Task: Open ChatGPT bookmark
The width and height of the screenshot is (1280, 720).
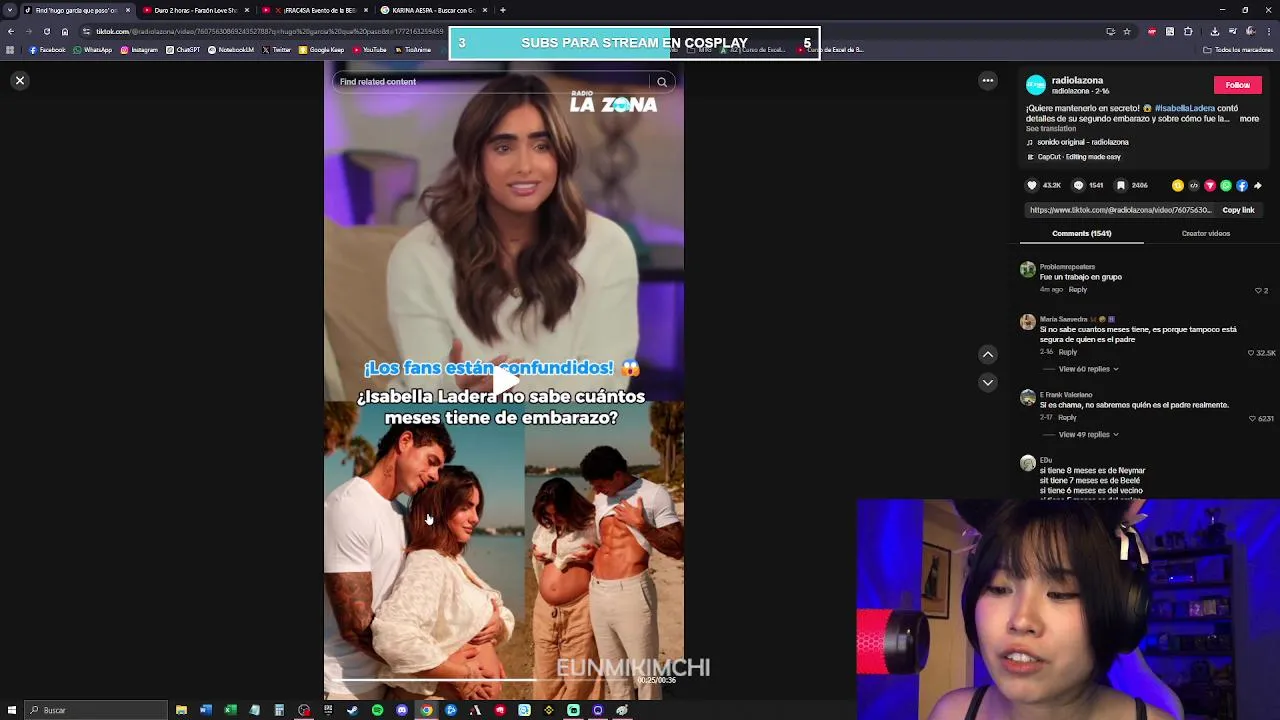Action: coord(183,50)
